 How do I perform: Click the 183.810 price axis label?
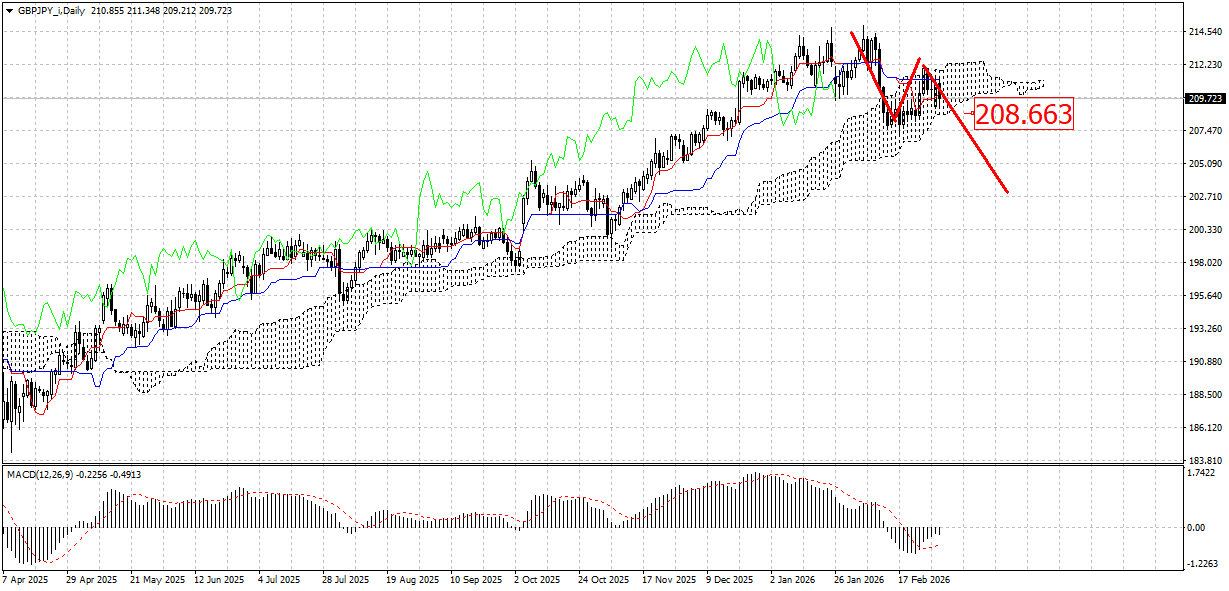click(x=1205, y=460)
